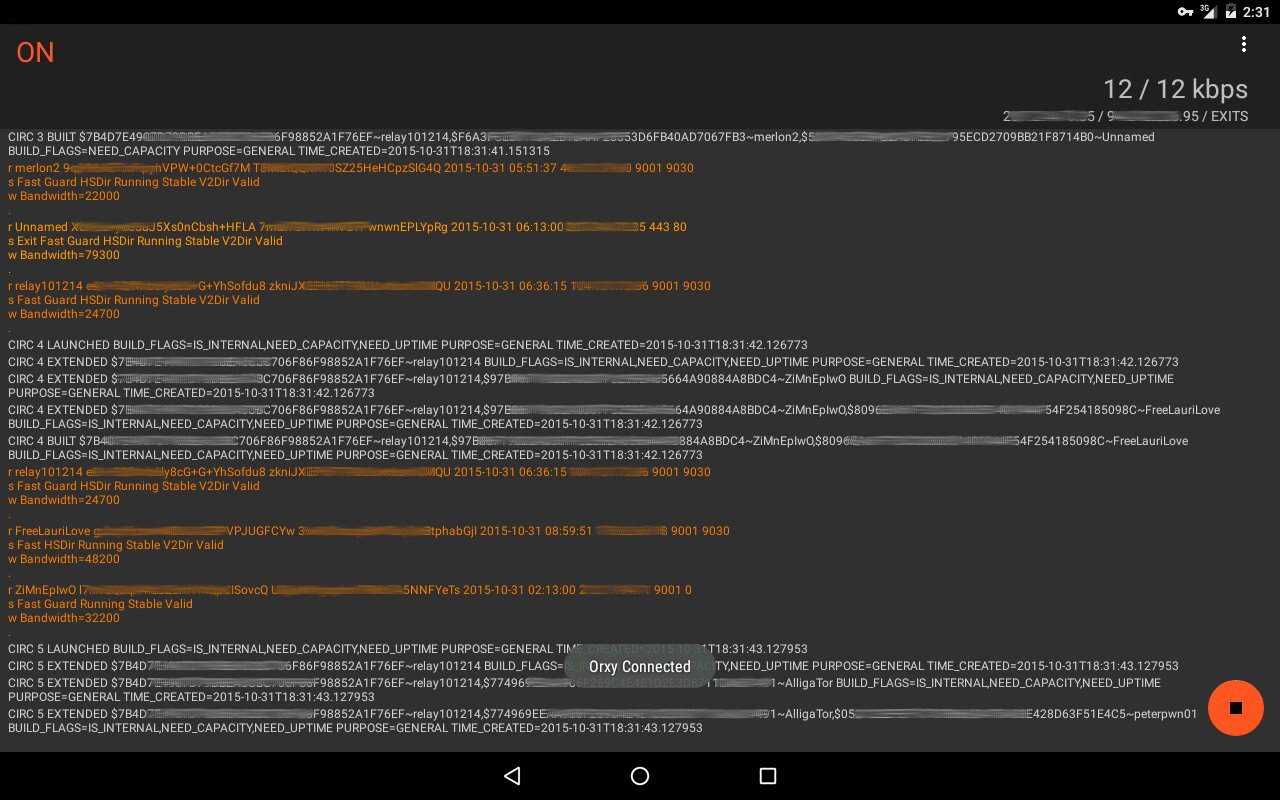
Task: Select the r ZiMnEpIwO relay line
Action: pyautogui.click(x=350, y=590)
